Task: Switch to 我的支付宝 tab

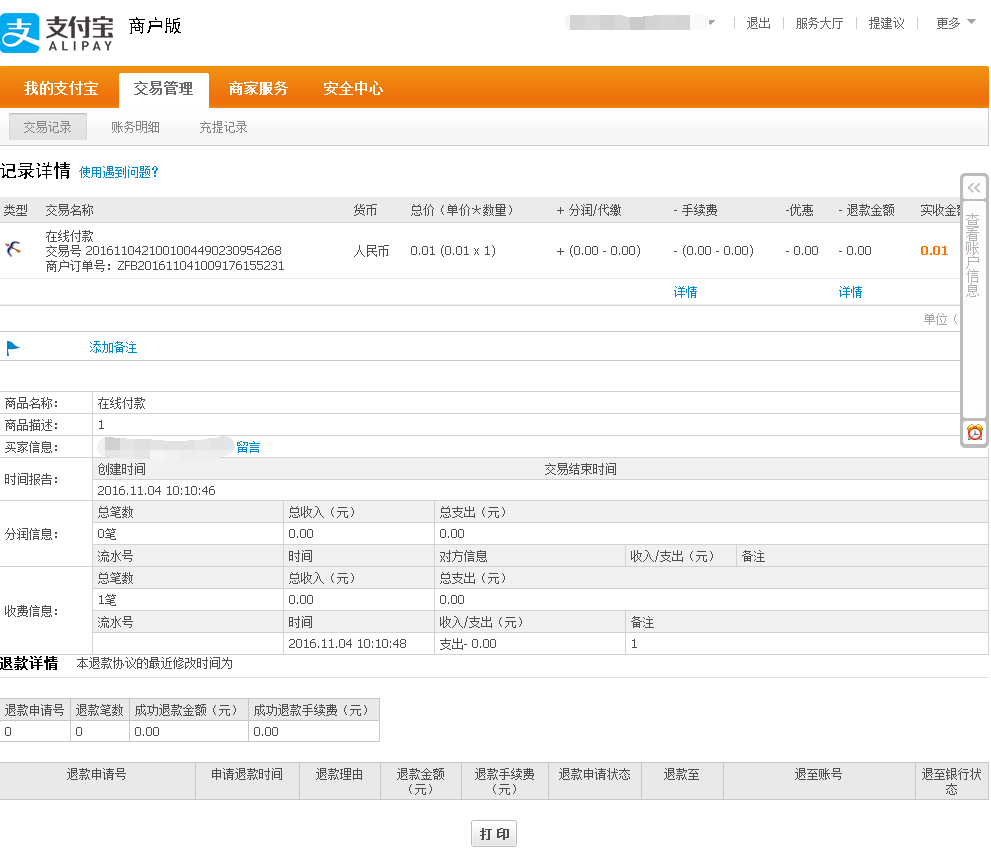Action: (61, 89)
